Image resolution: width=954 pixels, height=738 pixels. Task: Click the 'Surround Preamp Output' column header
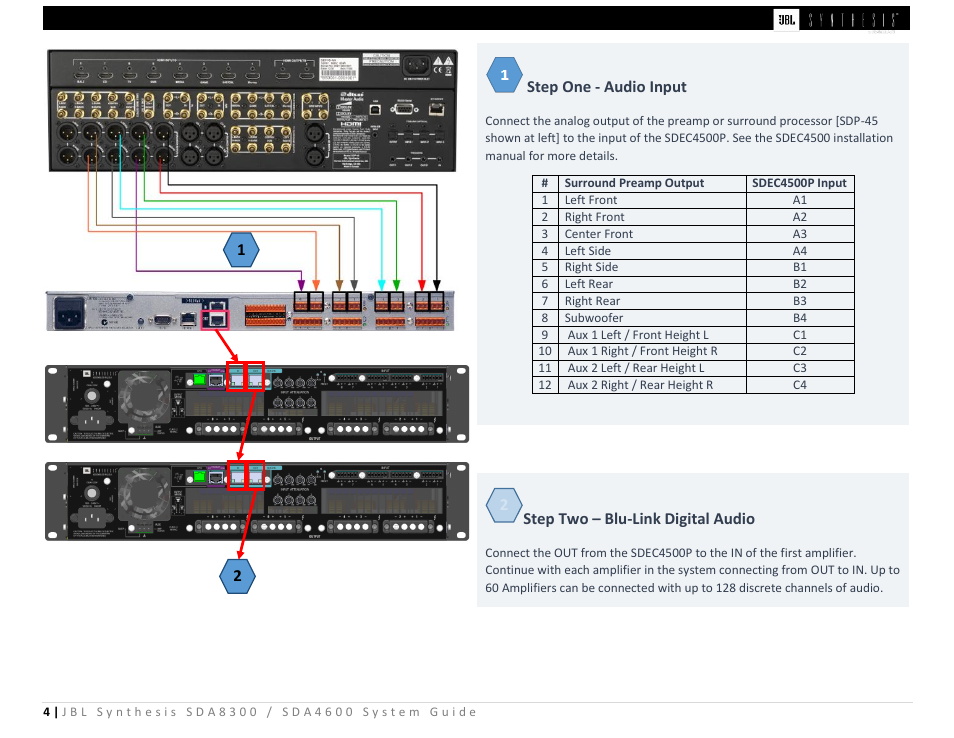point(652,183)
